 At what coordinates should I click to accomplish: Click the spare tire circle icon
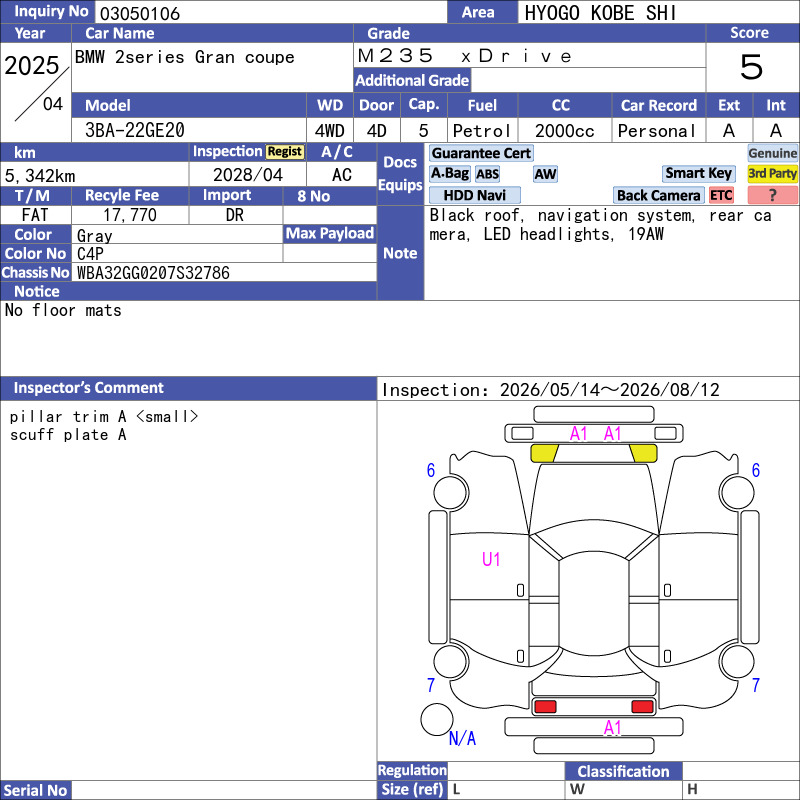(436, 719)
